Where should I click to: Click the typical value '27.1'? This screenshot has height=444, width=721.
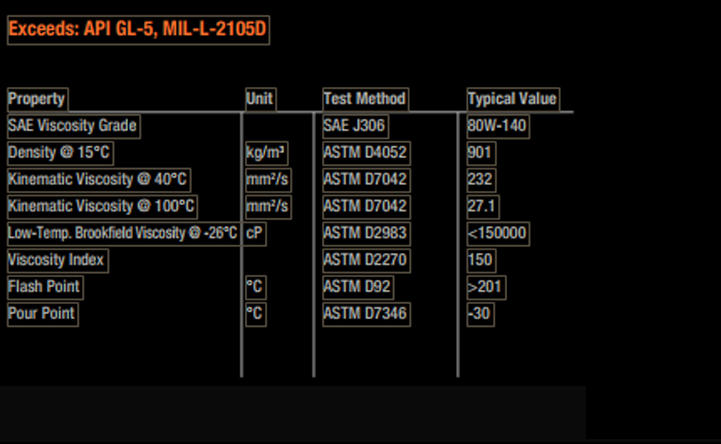[483, 207]
